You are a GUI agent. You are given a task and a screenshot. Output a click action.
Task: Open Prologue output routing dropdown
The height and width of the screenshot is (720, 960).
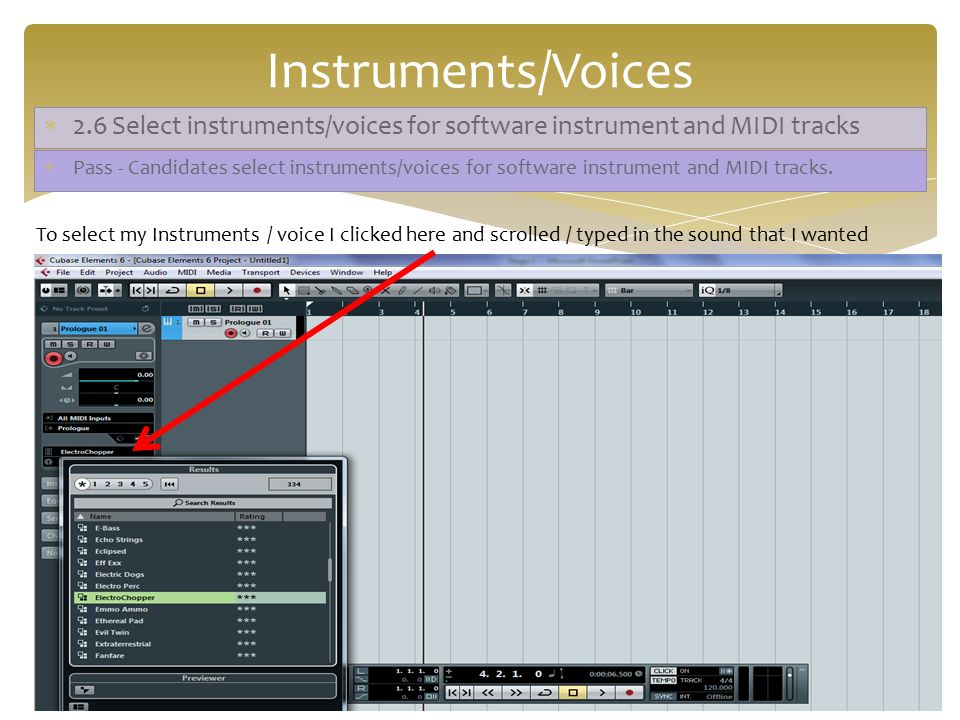[x=98, y=428]
